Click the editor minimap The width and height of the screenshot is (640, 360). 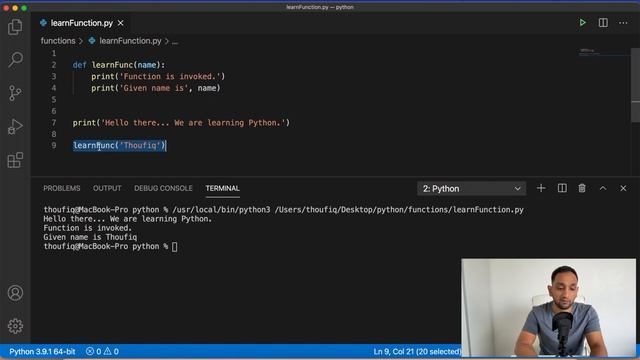tap(604, 52)
